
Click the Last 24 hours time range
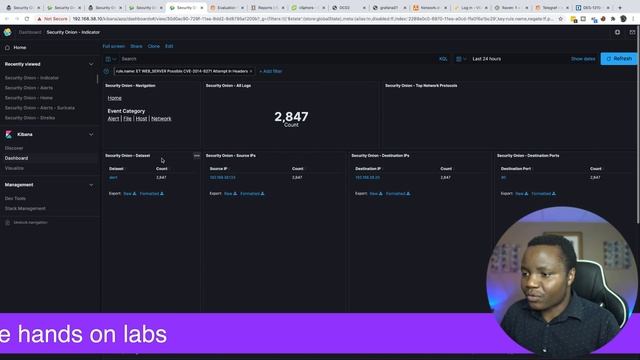[x=487, y=59]
